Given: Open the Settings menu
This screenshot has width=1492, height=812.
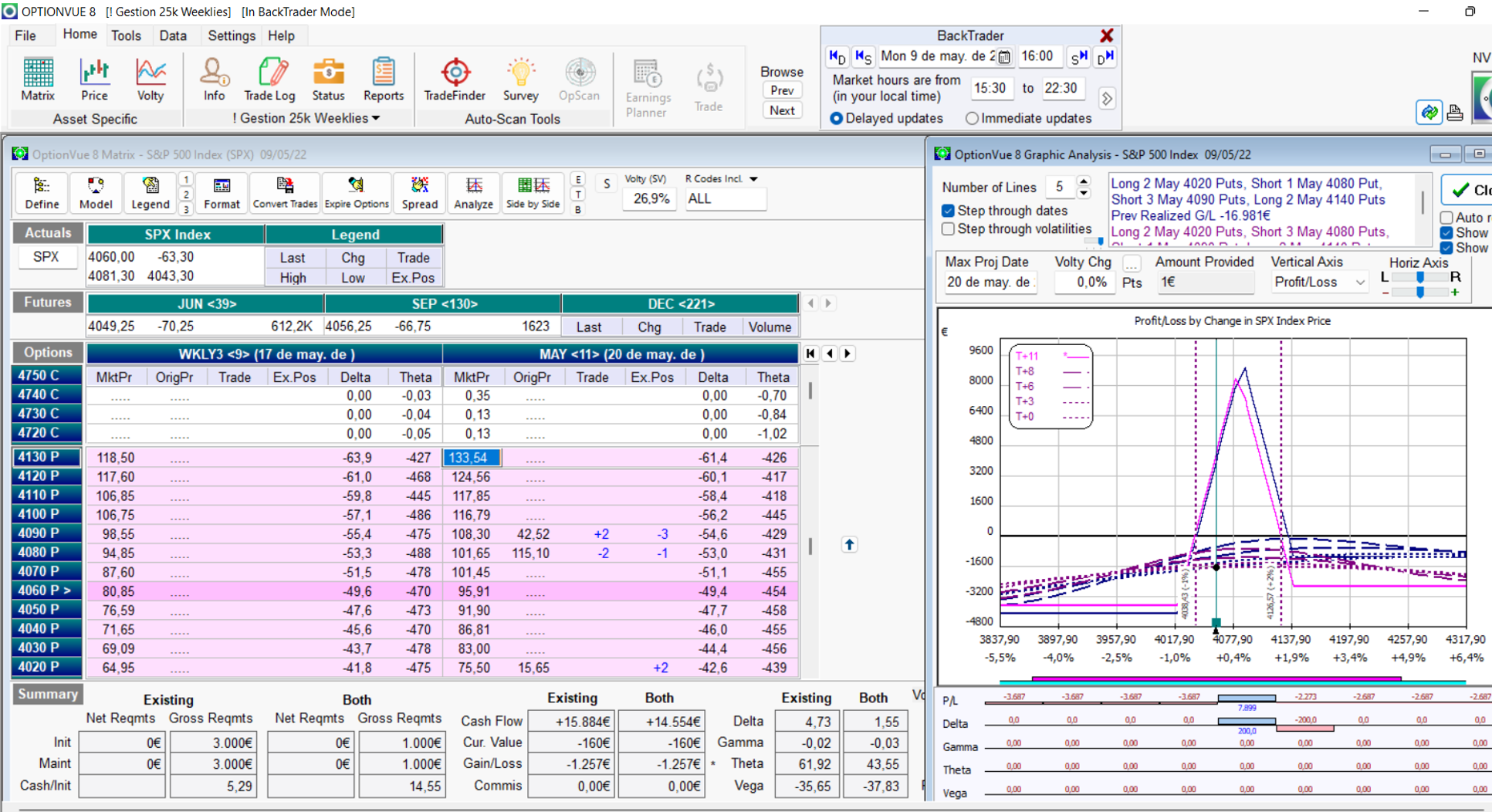Looking at the screenshot, I should pos(231,36).
